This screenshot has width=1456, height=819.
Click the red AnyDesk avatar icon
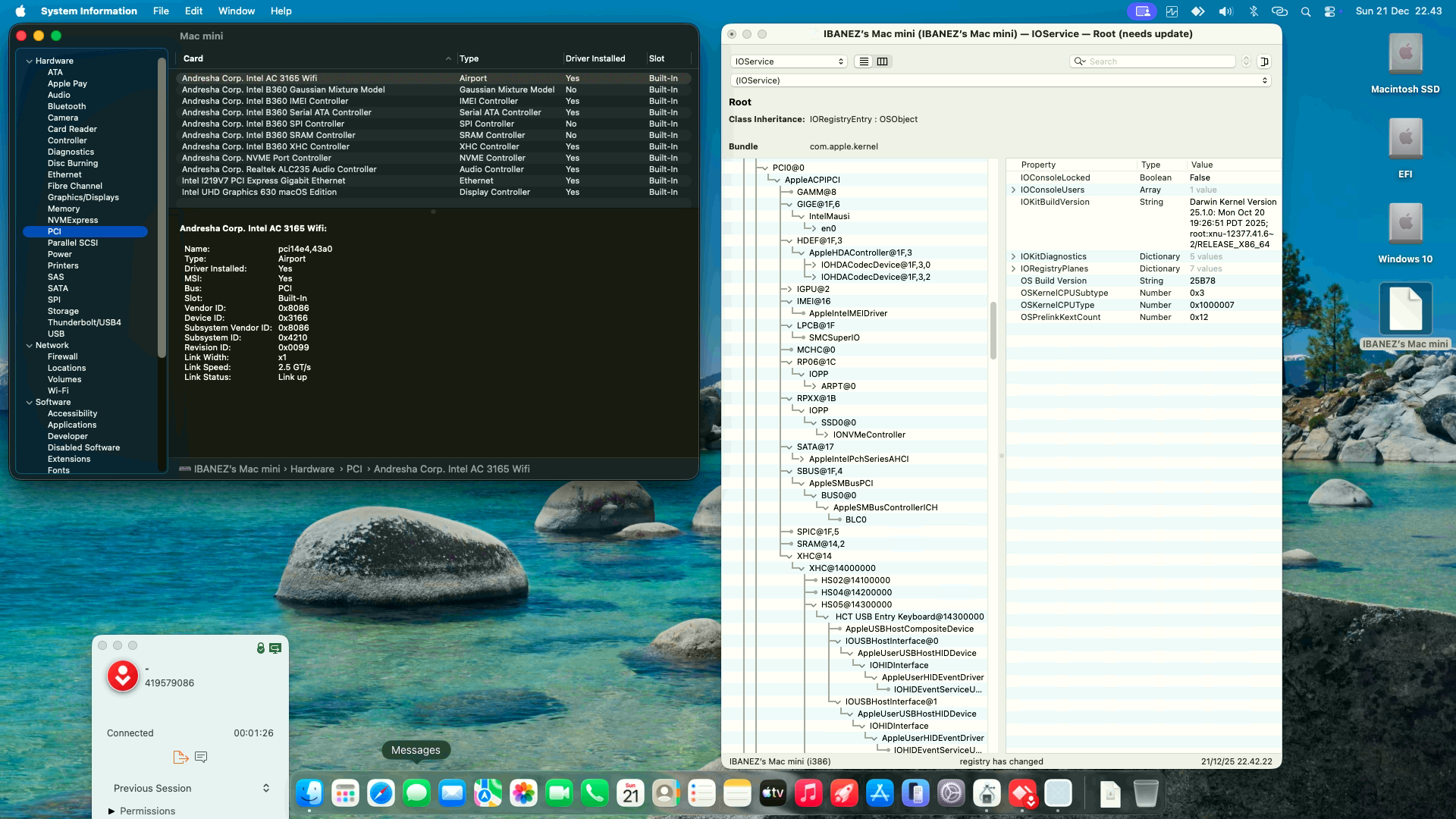point(122,676)
